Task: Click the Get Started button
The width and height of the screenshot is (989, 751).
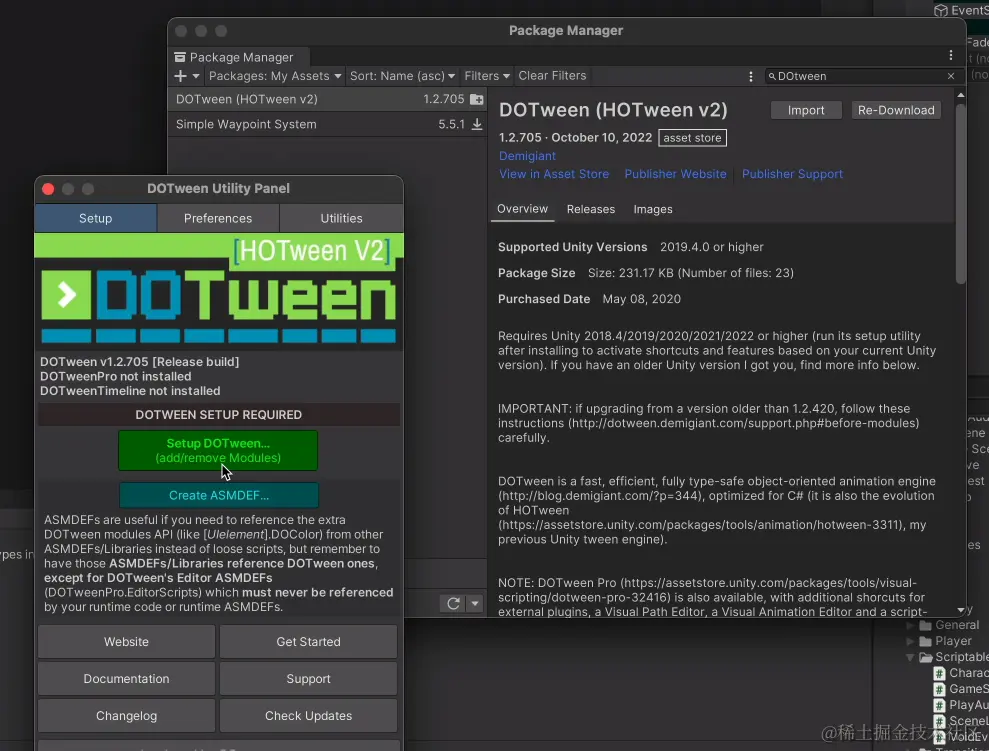Action: click(308, 642)
